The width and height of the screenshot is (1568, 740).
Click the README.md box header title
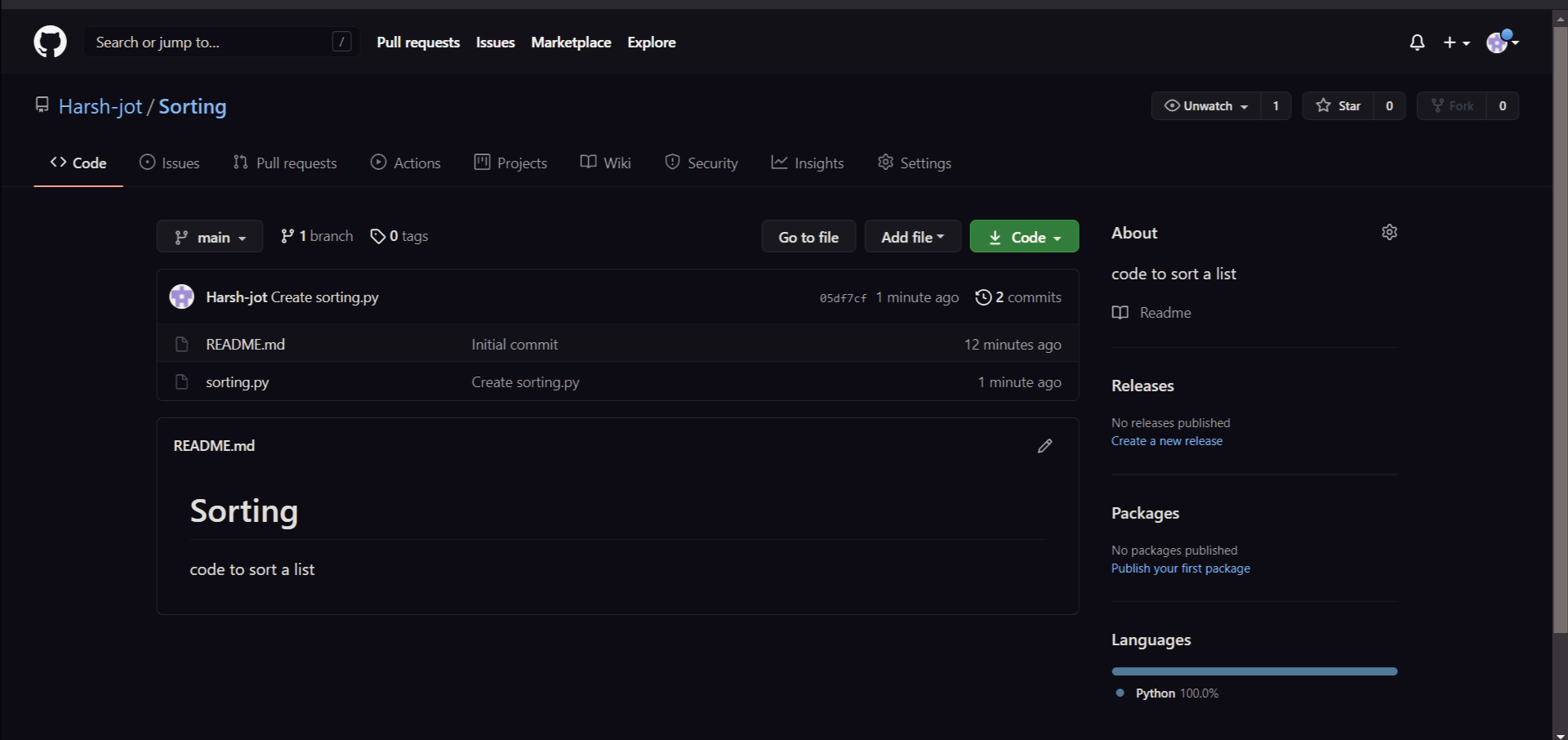coord(214,446)
